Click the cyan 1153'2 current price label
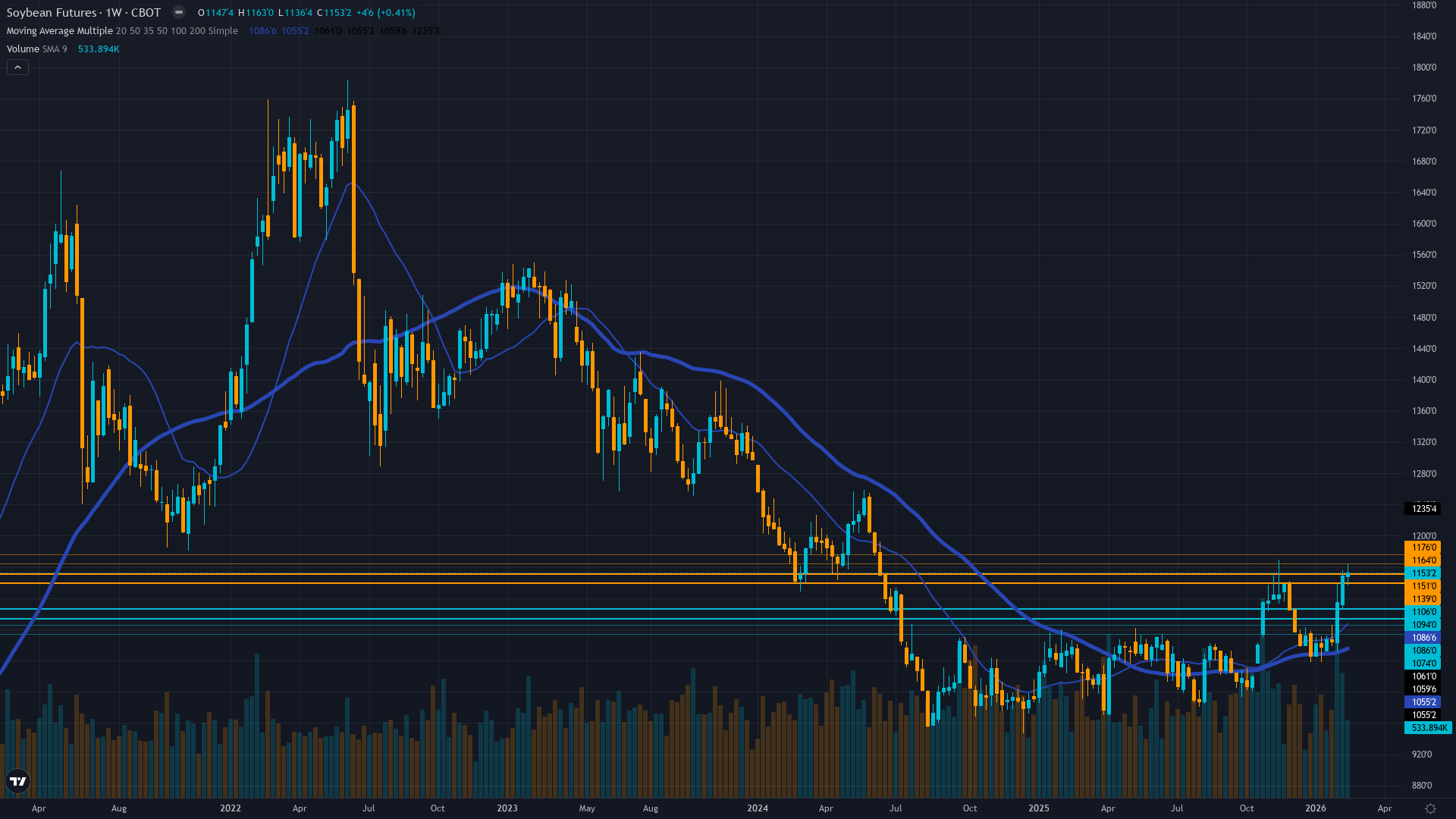Screen dimensions: 1456x819 tap(1423, 573)
